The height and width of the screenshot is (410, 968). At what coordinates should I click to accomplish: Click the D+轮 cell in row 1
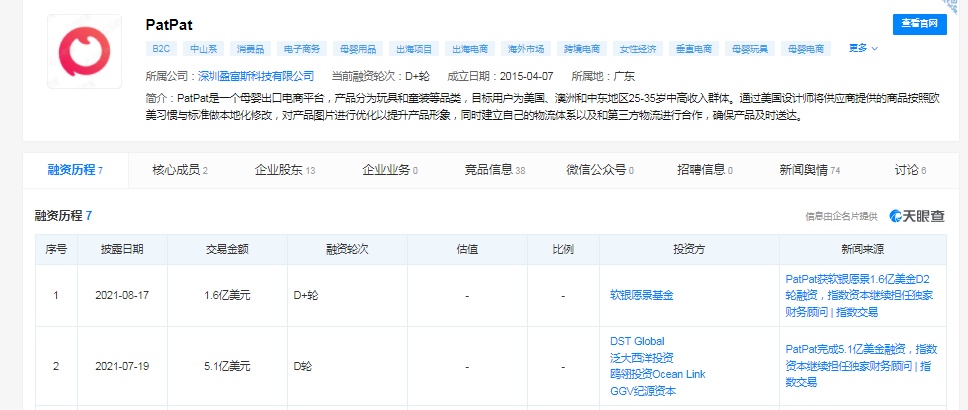(x=347, y=295)
